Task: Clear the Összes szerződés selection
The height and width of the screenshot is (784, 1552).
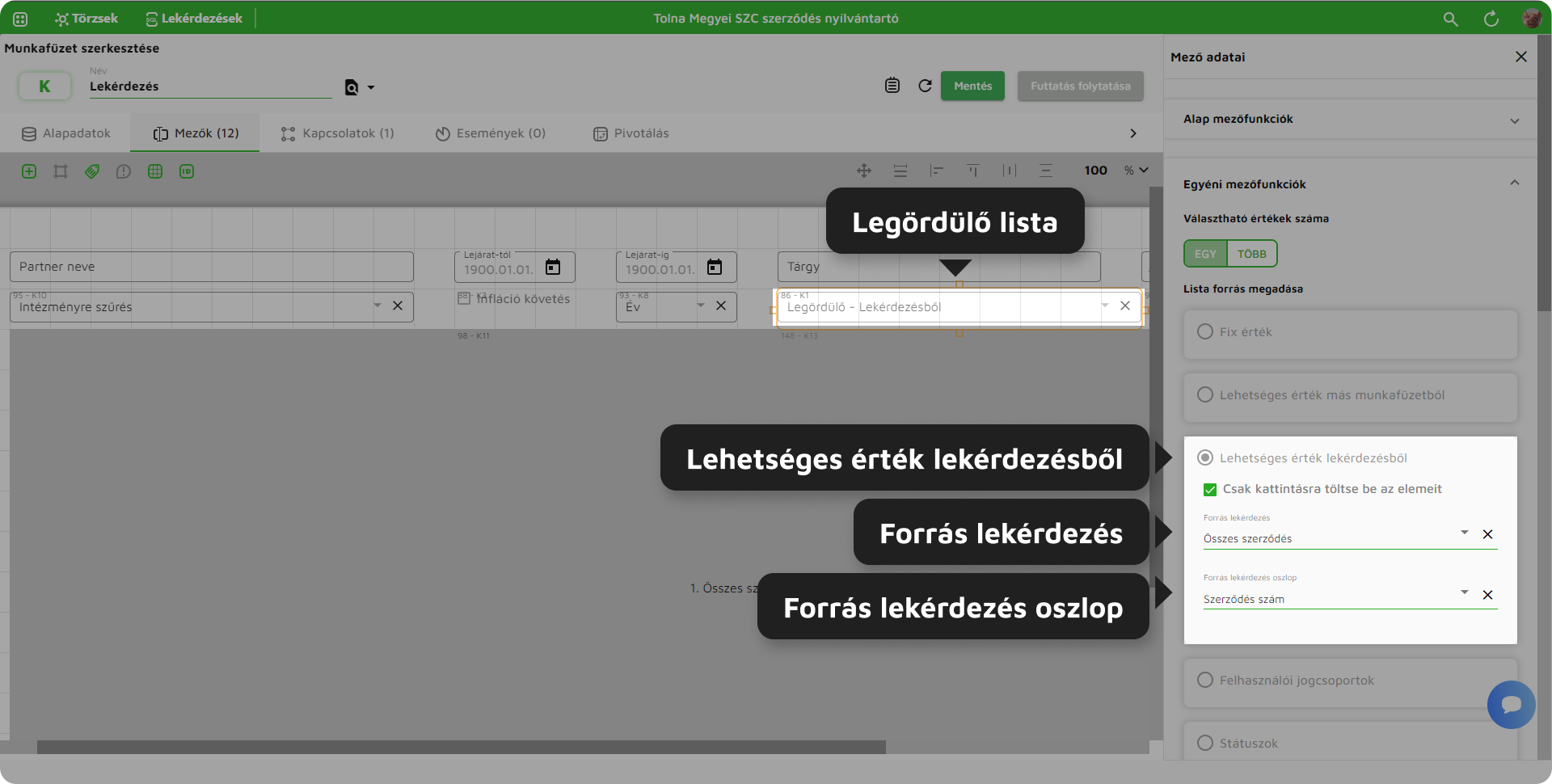Action: pos(1487,534)
